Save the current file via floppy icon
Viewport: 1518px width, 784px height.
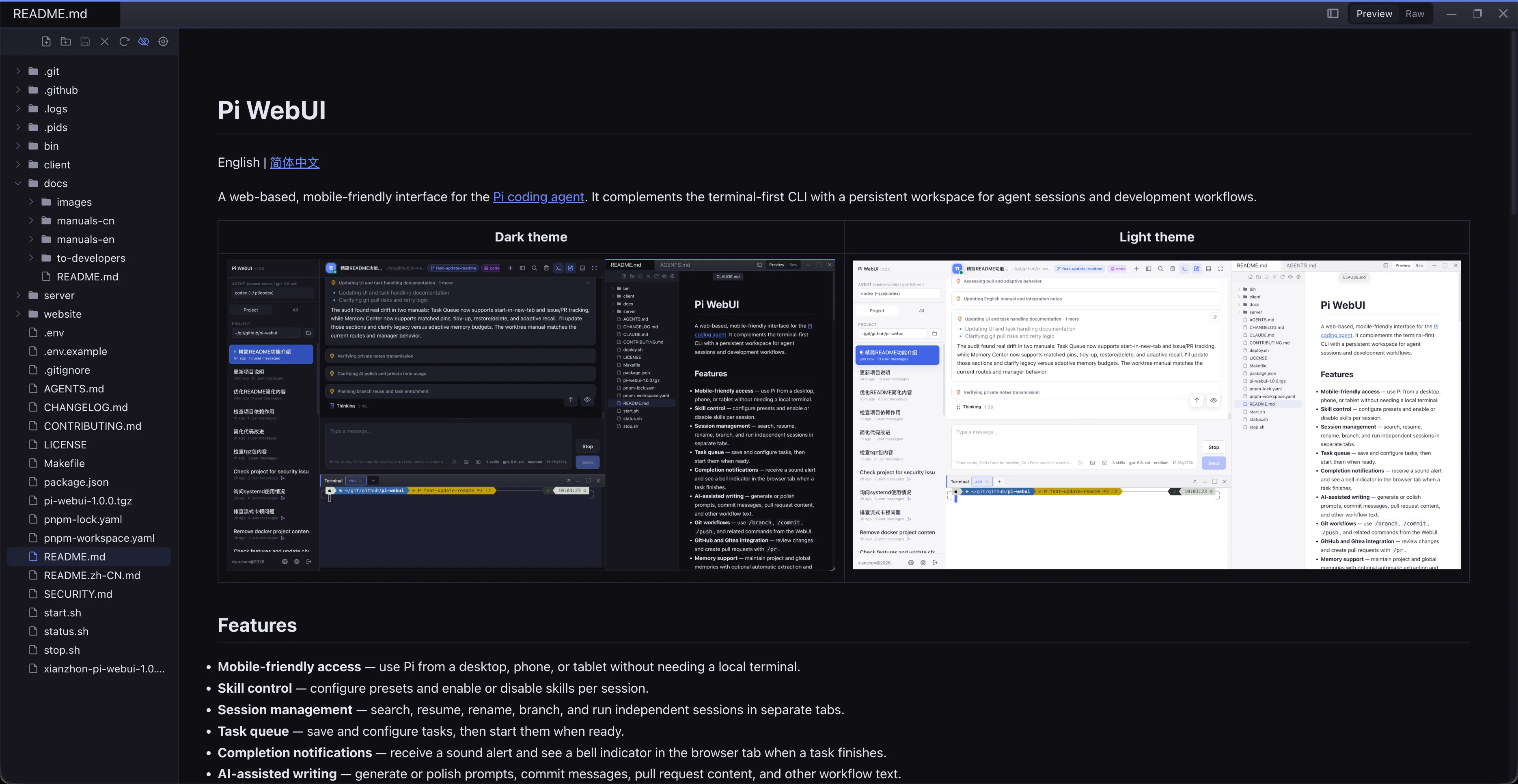pos(85,41)
